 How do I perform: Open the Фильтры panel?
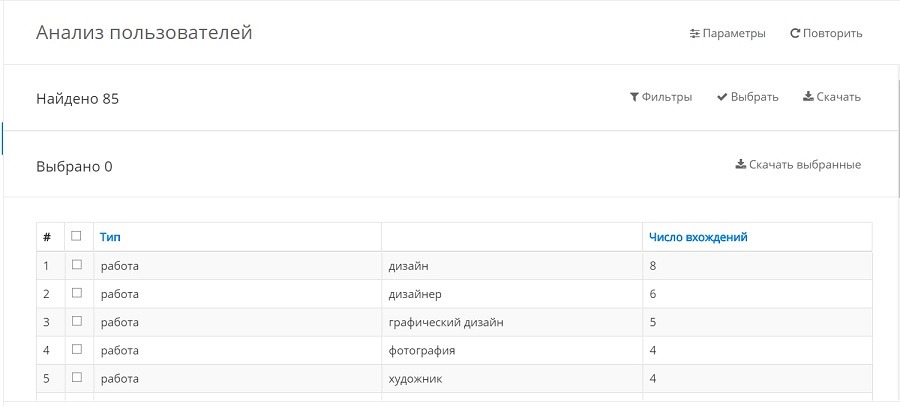pyautogui.click(x=661, y=96)
